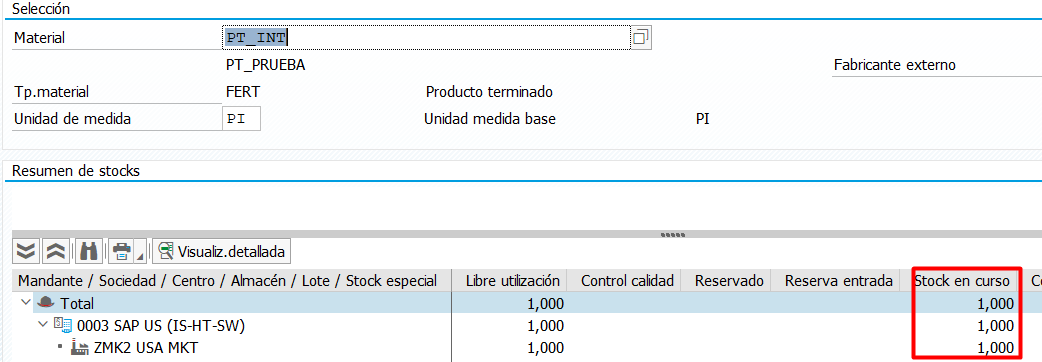Select the Control calidad column header
The image size is (1042, 362).
point(627,280)
